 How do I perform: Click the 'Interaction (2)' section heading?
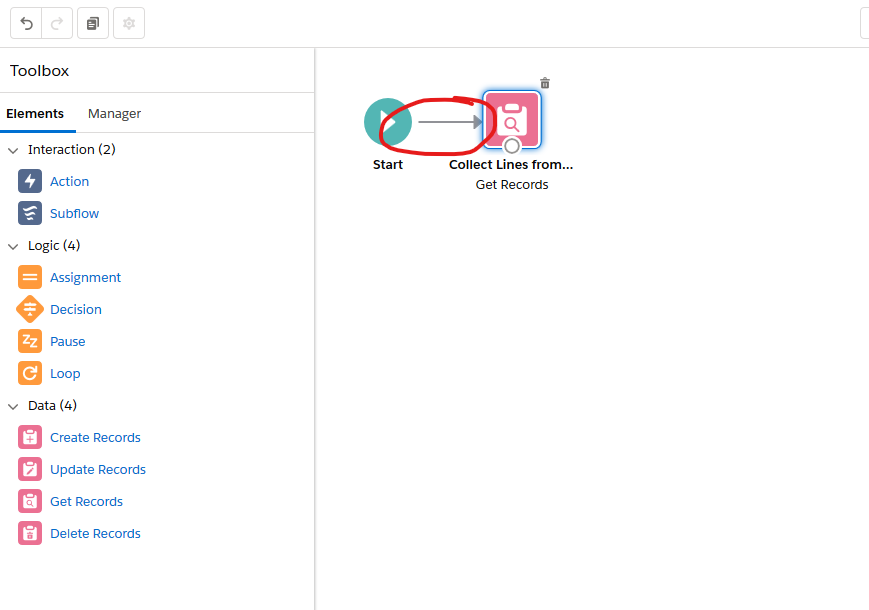71,150
